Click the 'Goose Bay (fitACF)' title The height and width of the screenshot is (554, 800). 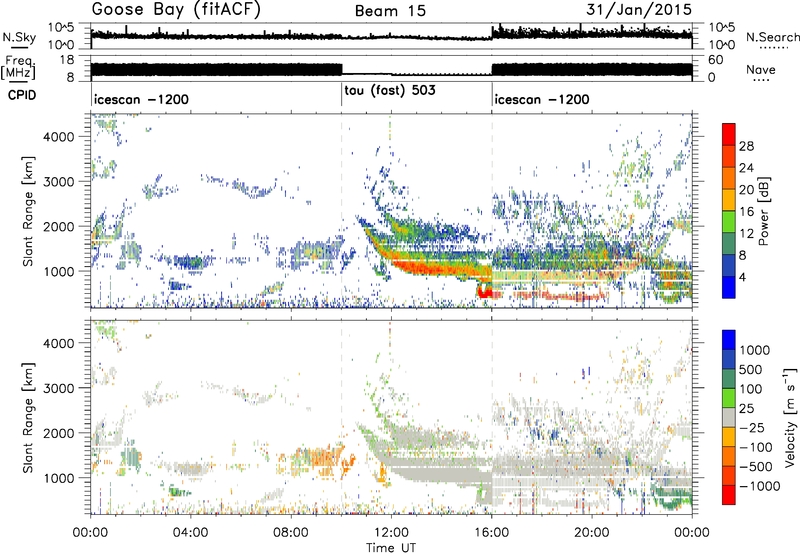(x=176, y=10)
